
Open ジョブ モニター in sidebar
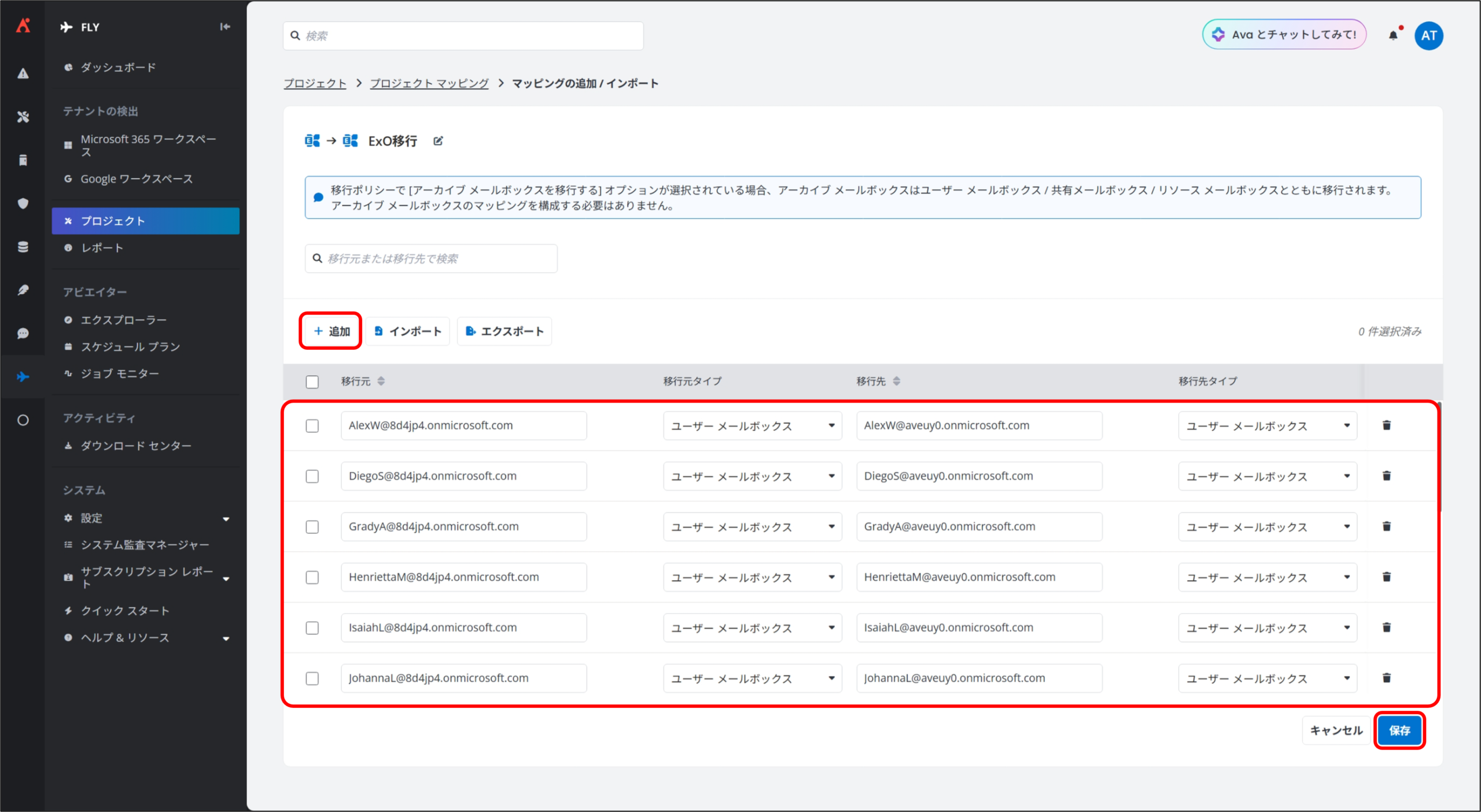click(120, 374)
